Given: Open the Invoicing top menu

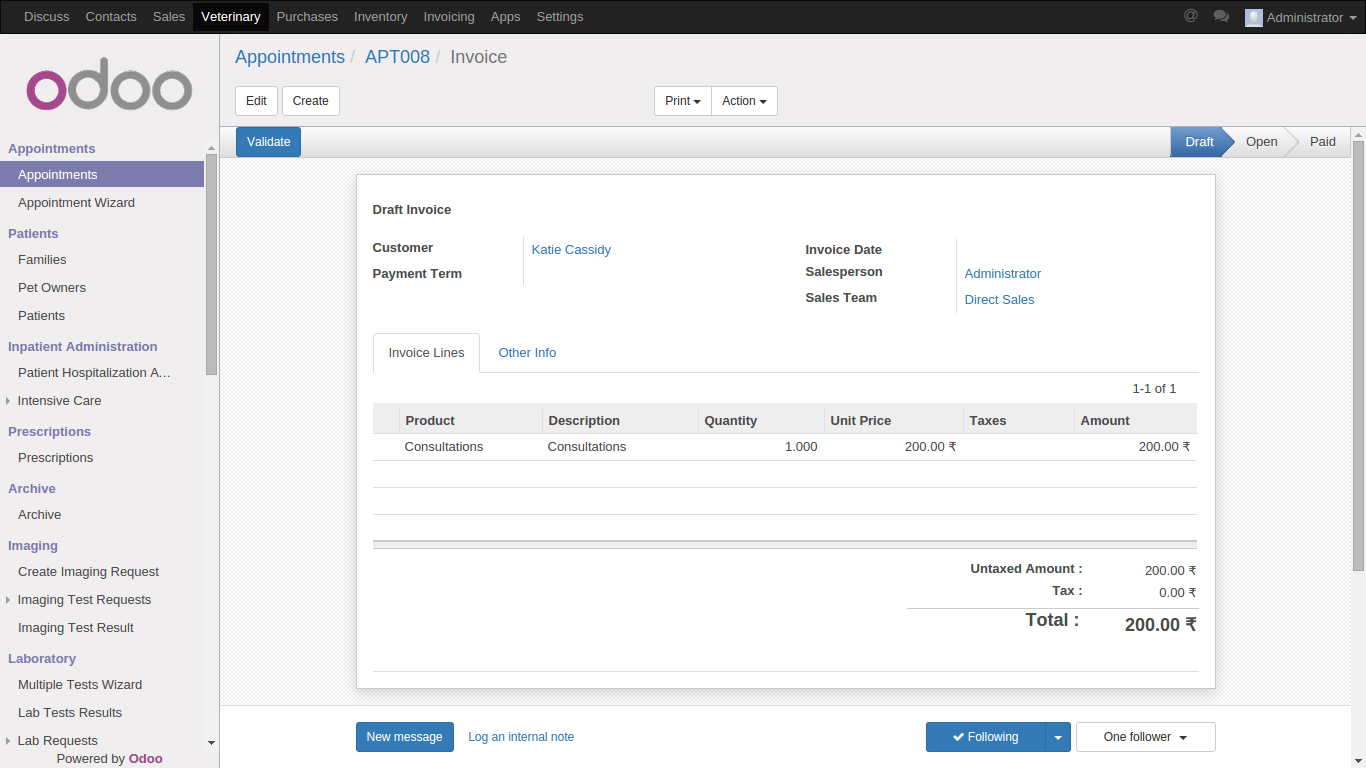Looking at the screenshot, I should coord(449,17).
